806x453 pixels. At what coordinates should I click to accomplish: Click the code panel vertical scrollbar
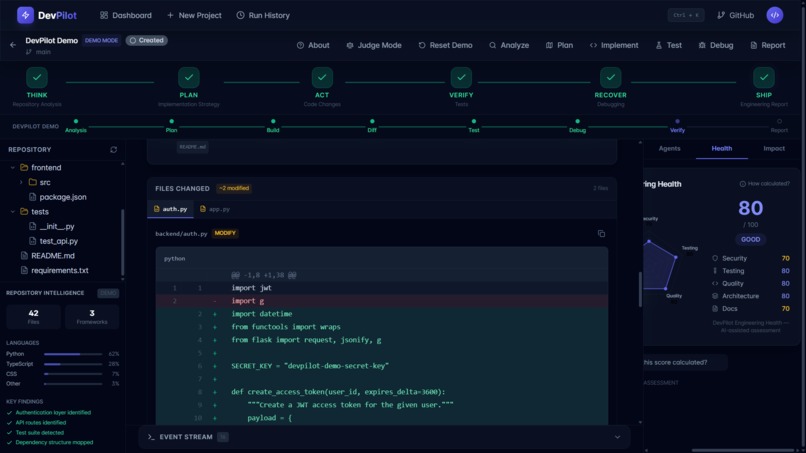click(640, 289)
